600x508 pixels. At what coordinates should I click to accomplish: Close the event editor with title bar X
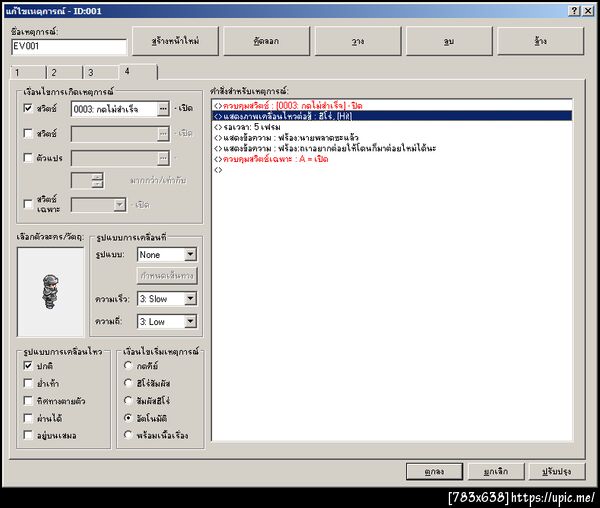[588, 11]
